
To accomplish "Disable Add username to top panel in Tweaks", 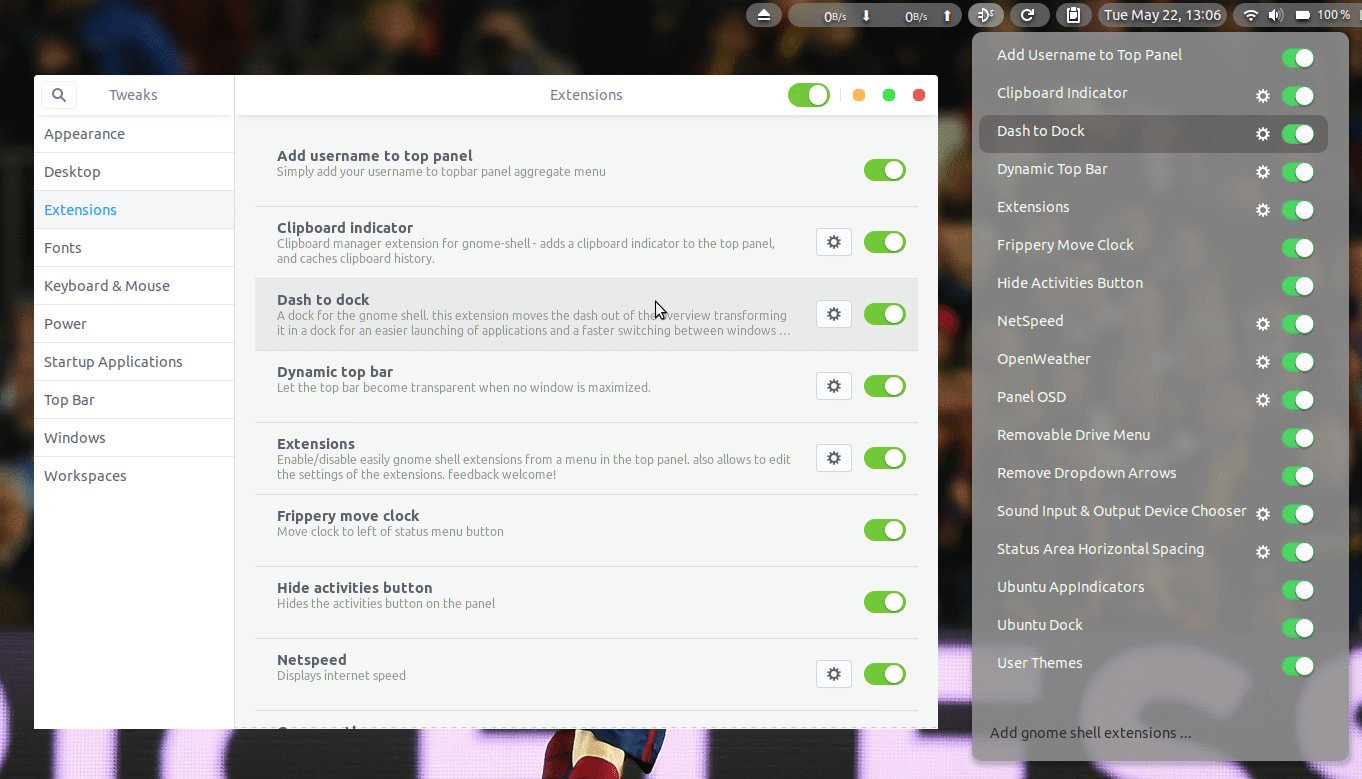I will 885,170.
